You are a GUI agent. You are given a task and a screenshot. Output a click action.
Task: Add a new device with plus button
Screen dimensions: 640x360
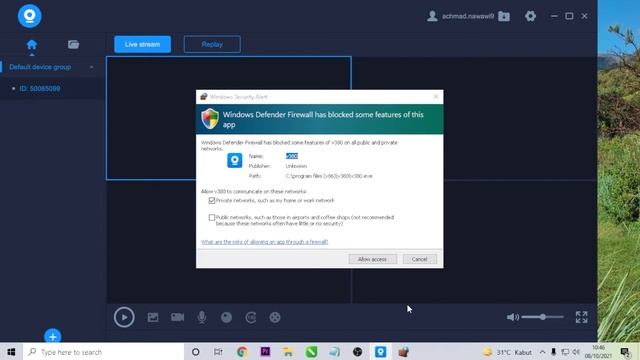coord(53,336)
